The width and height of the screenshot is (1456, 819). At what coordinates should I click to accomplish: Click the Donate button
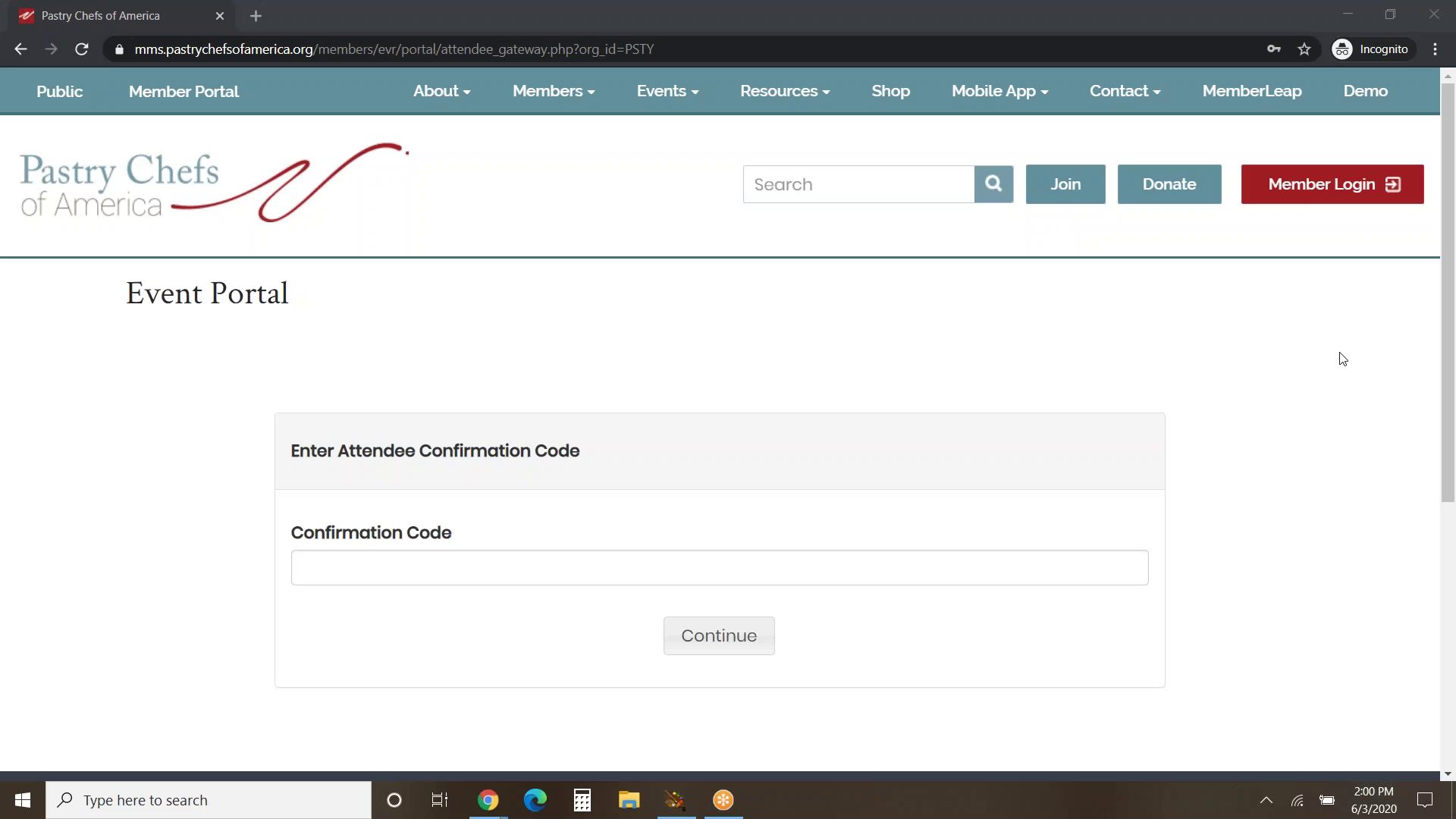tap(1169, 184)
